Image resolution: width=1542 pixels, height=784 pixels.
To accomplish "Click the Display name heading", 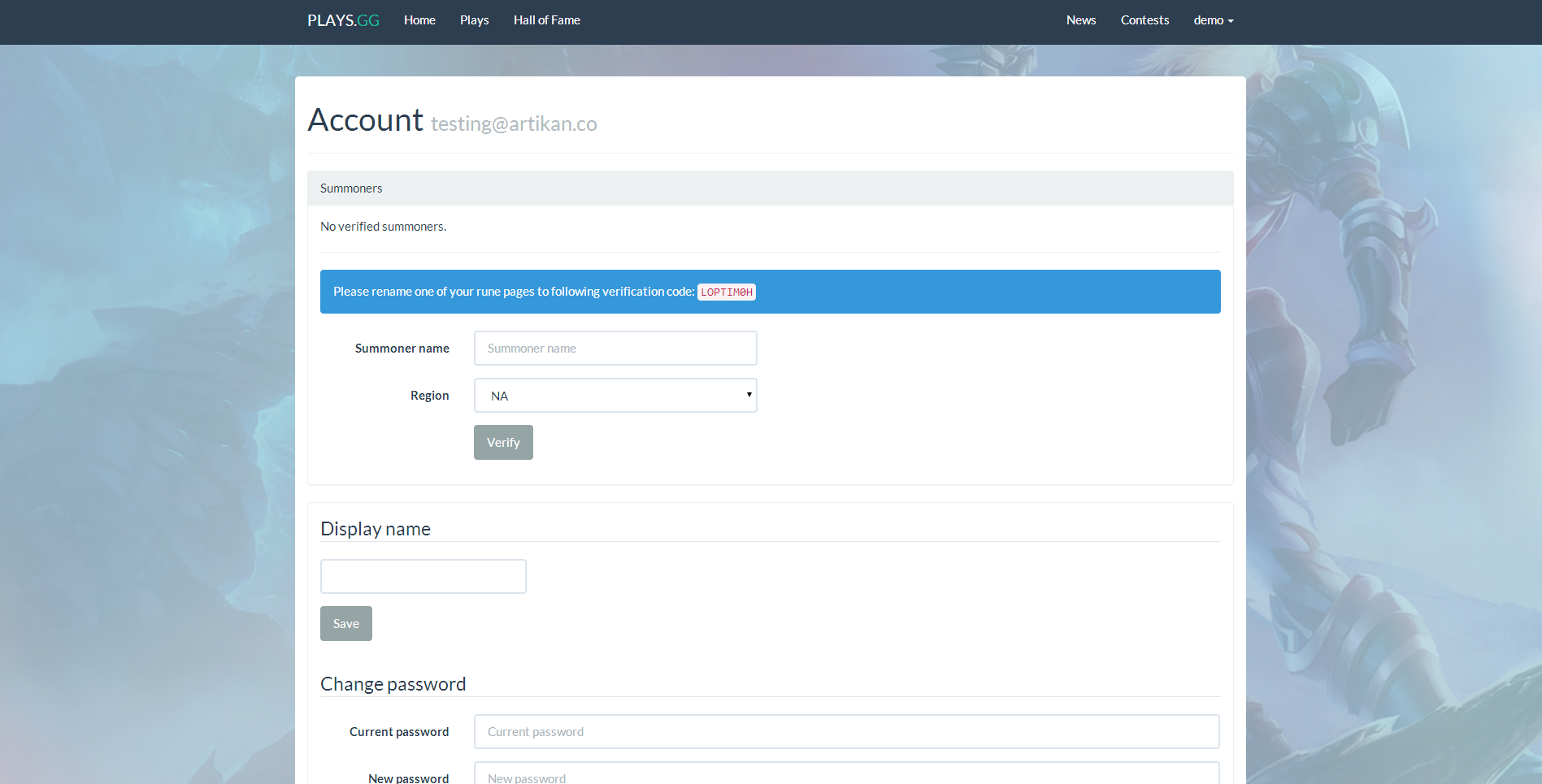I will pos(376,529).
